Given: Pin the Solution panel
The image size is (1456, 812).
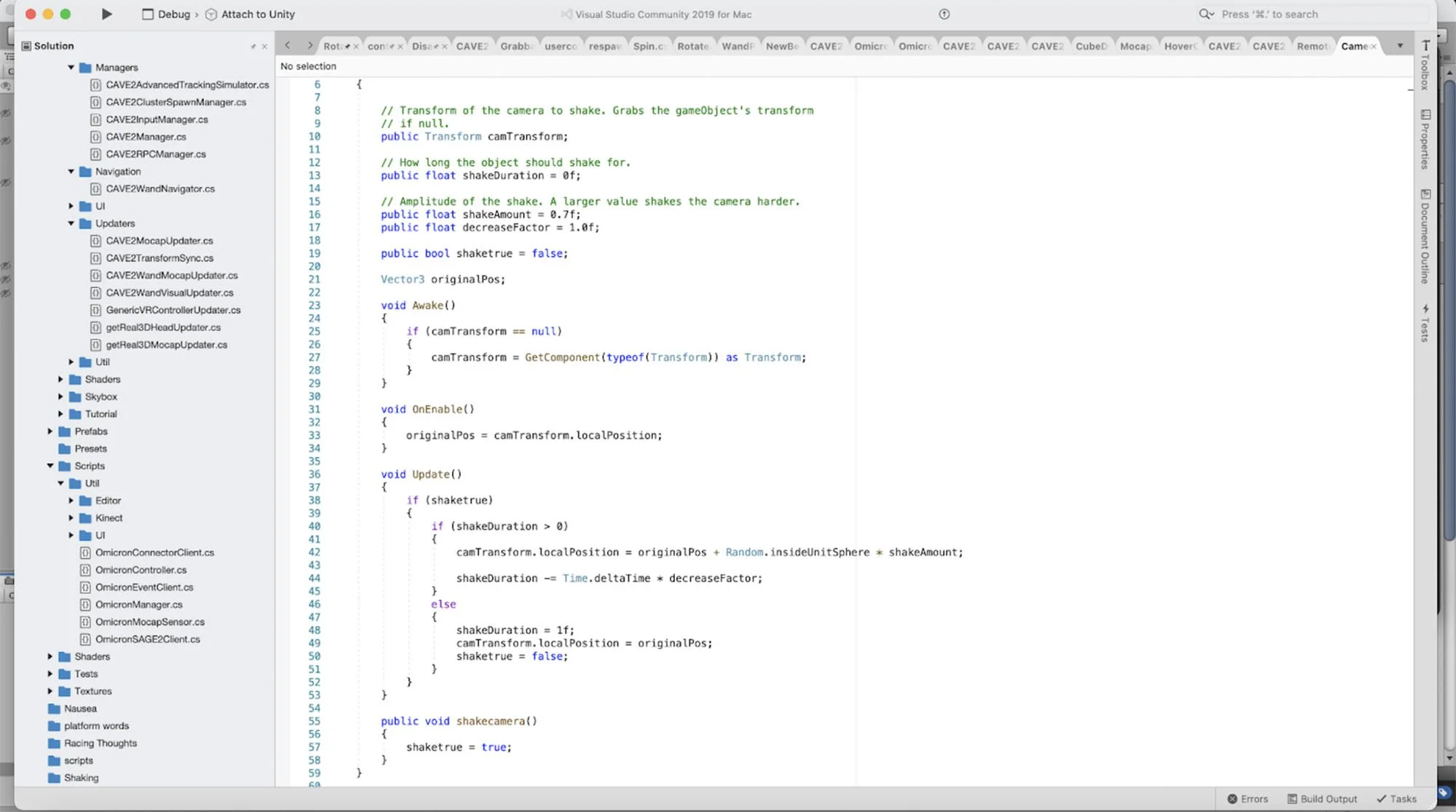Looking at the screenshot, I should tap(253, 46).
